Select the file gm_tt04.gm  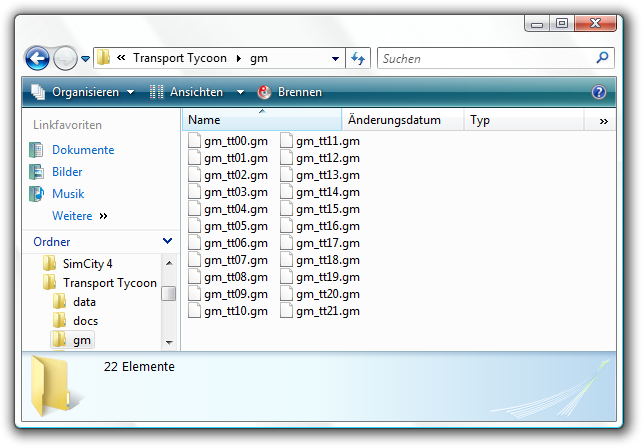point(236,209)
